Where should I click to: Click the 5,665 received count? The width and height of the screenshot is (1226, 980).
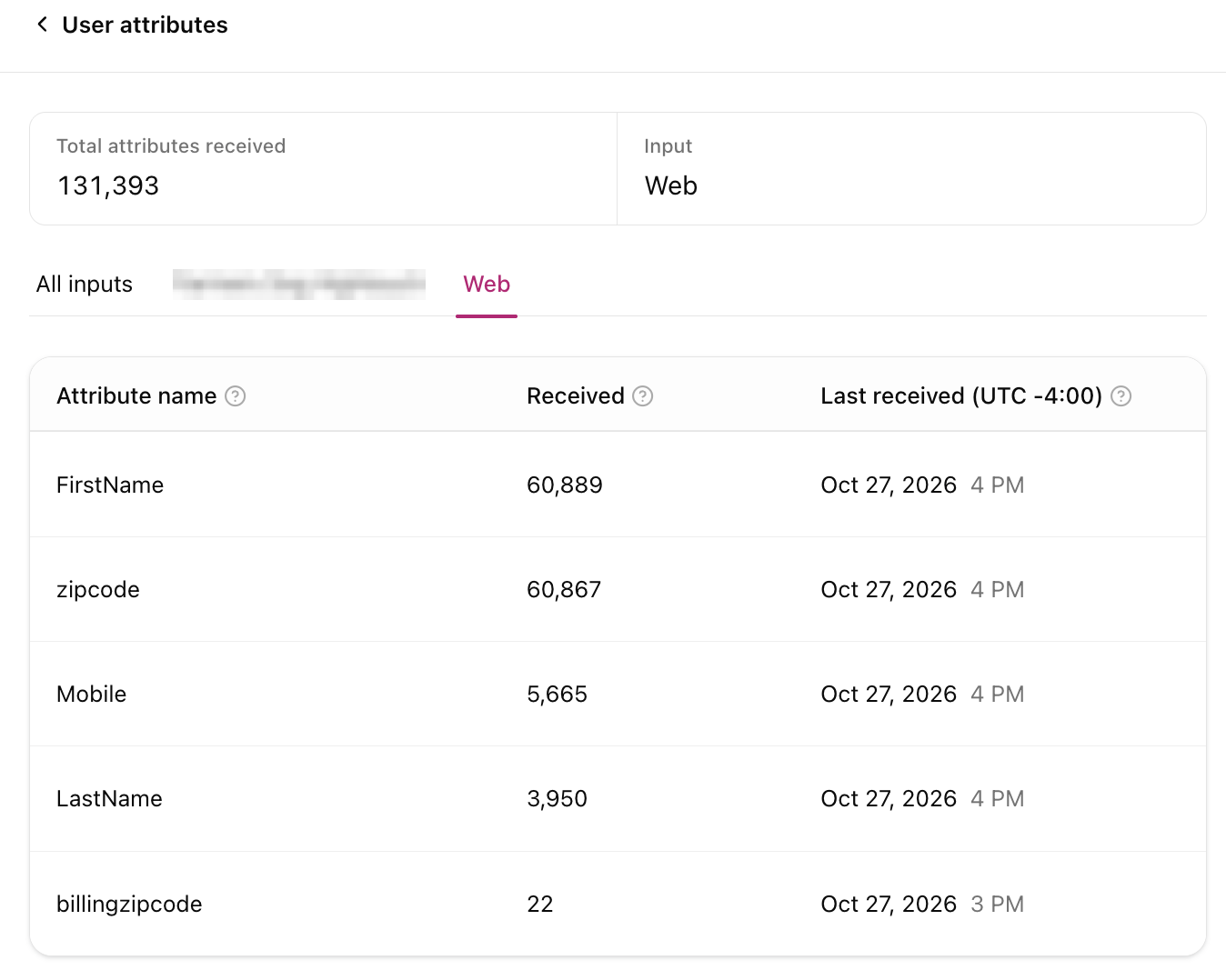[x=558, y=695]
